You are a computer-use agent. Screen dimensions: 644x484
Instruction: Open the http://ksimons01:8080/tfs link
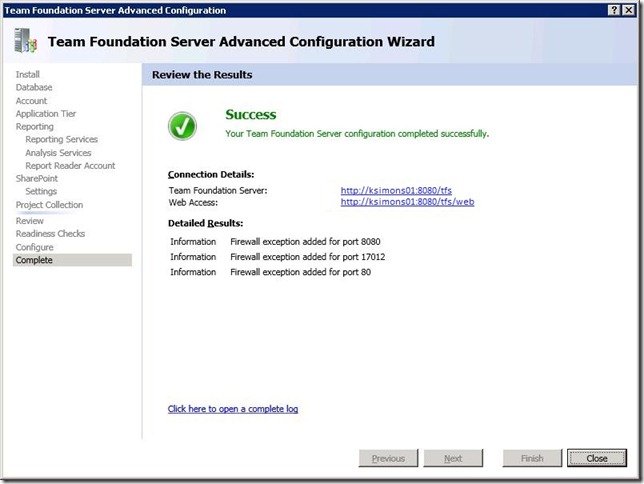pyautogui.click(x=396, y=191)
